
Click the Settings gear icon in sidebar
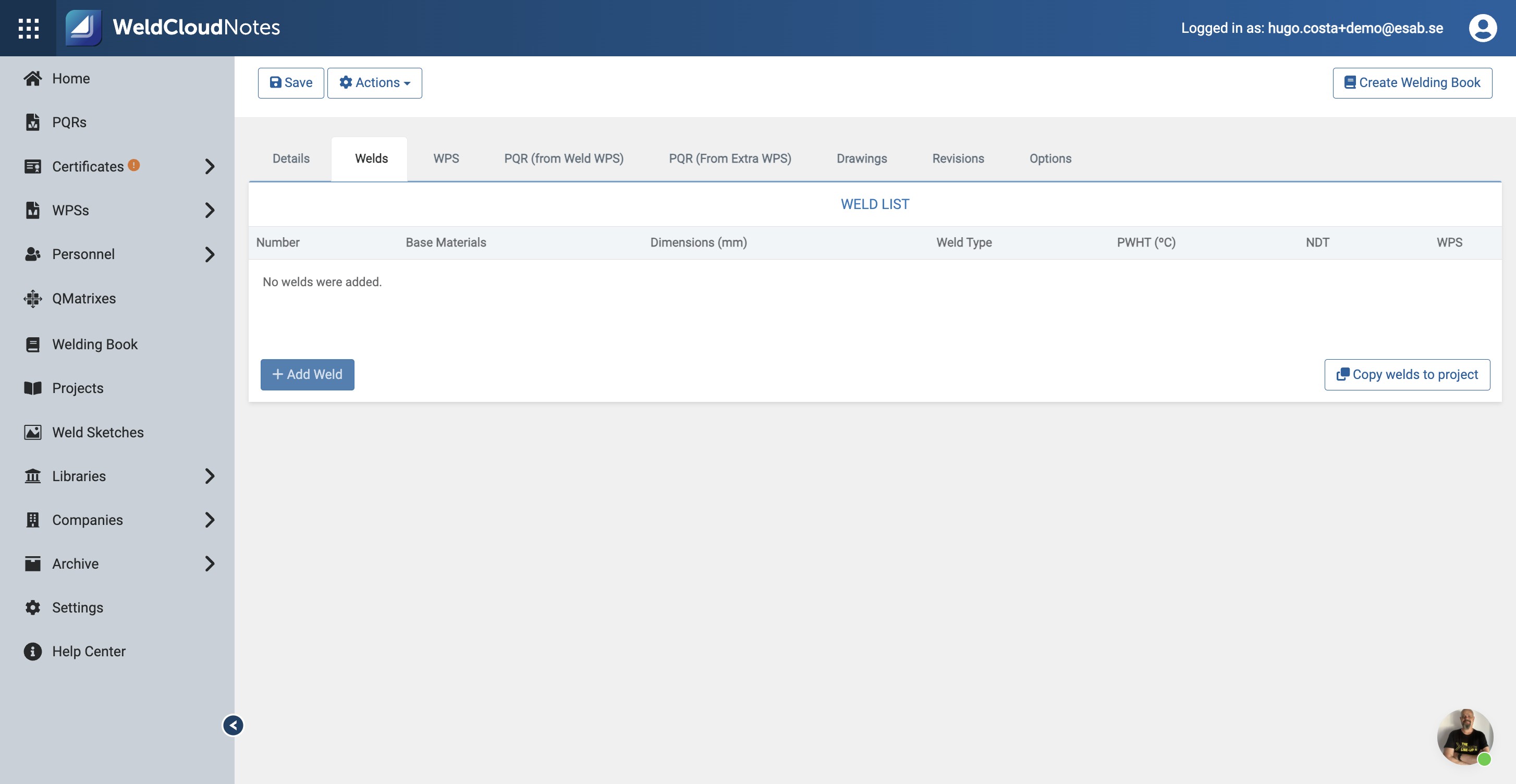(33, 607)
